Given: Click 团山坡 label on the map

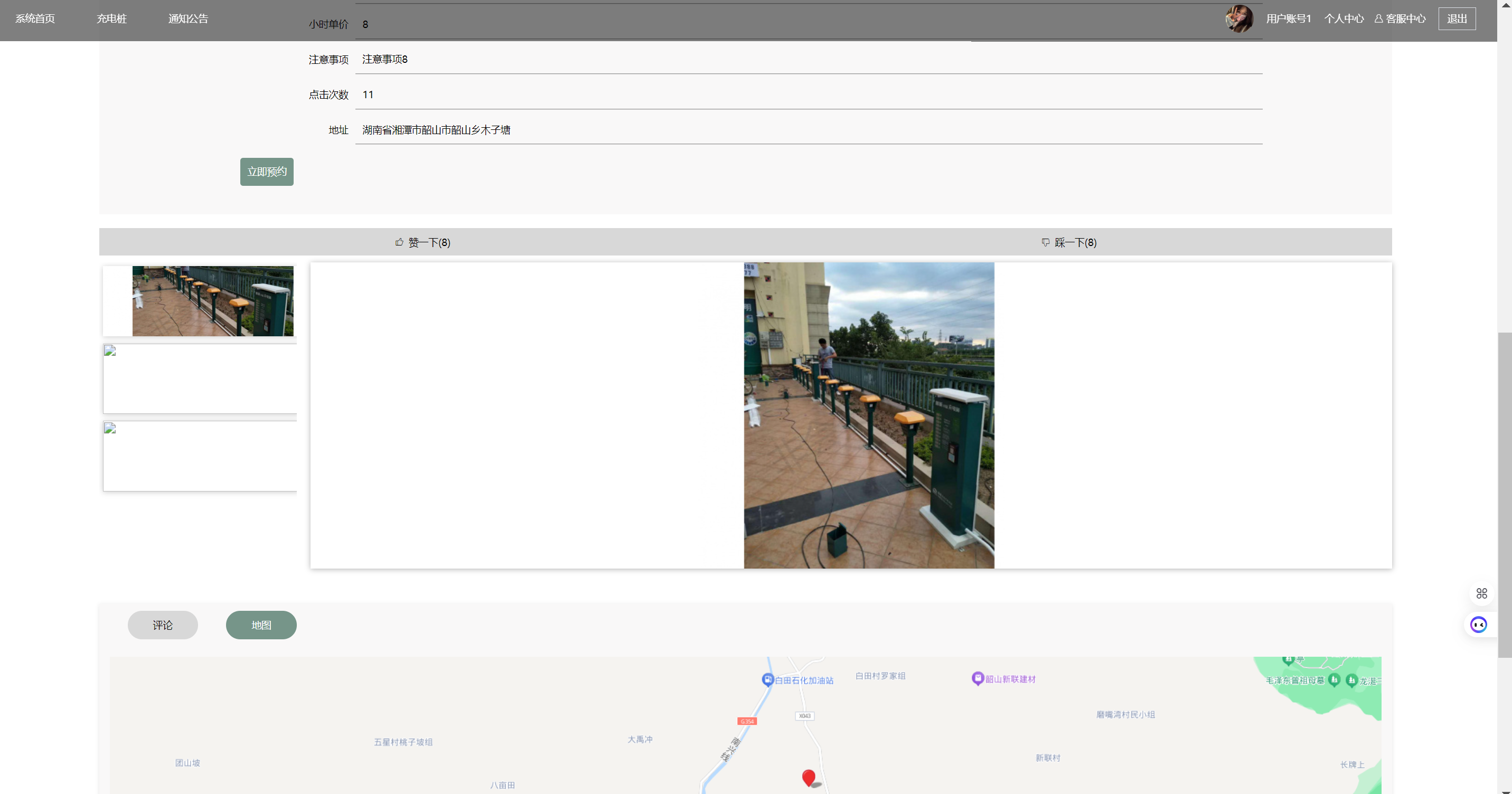Looking at the screenshot, I should pos(187,763).
